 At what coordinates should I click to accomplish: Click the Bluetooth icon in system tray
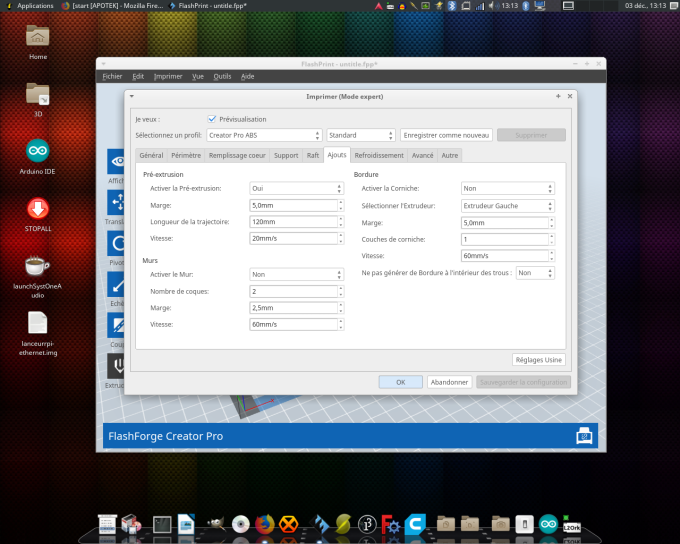pos(450,6)
